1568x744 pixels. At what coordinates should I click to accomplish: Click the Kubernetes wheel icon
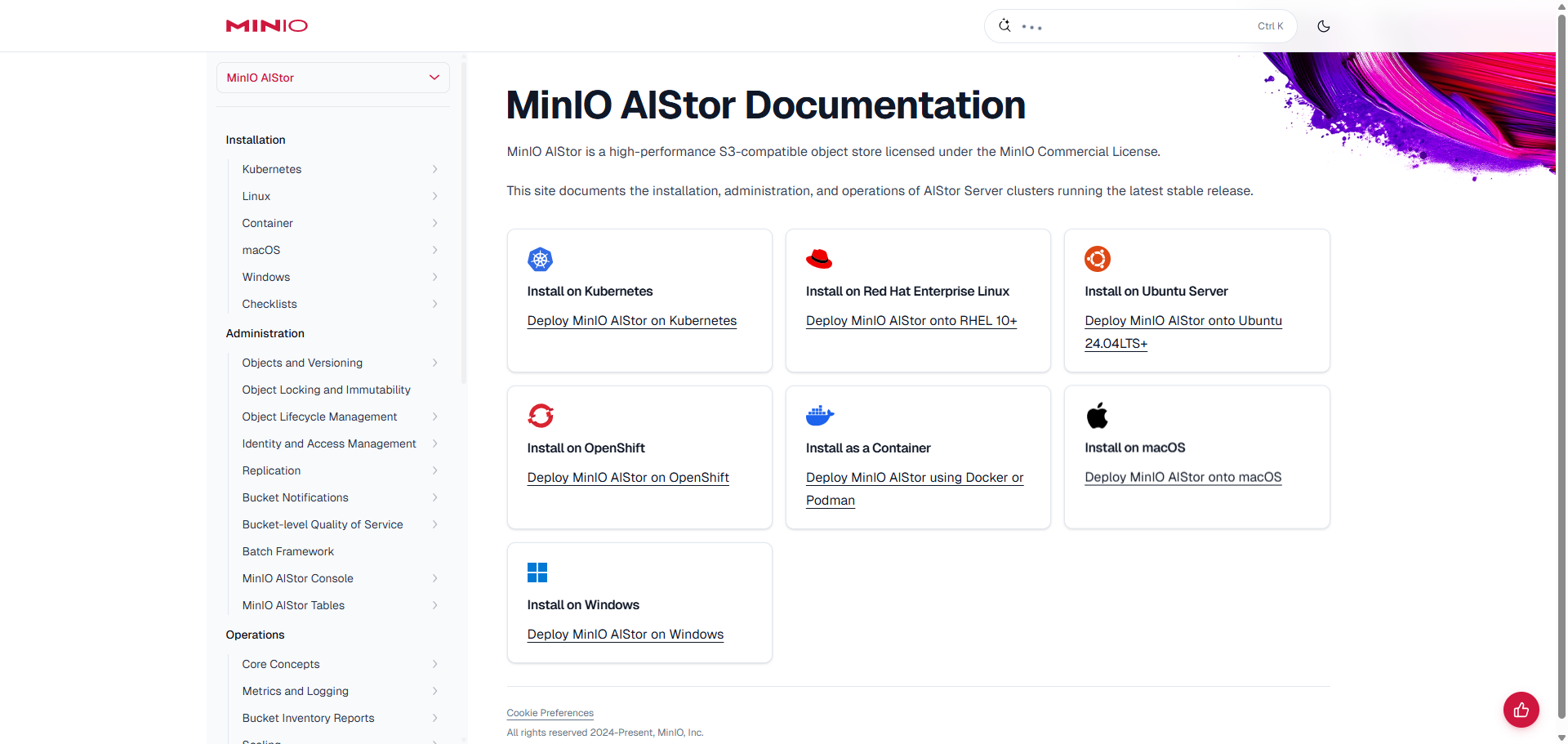540,259
